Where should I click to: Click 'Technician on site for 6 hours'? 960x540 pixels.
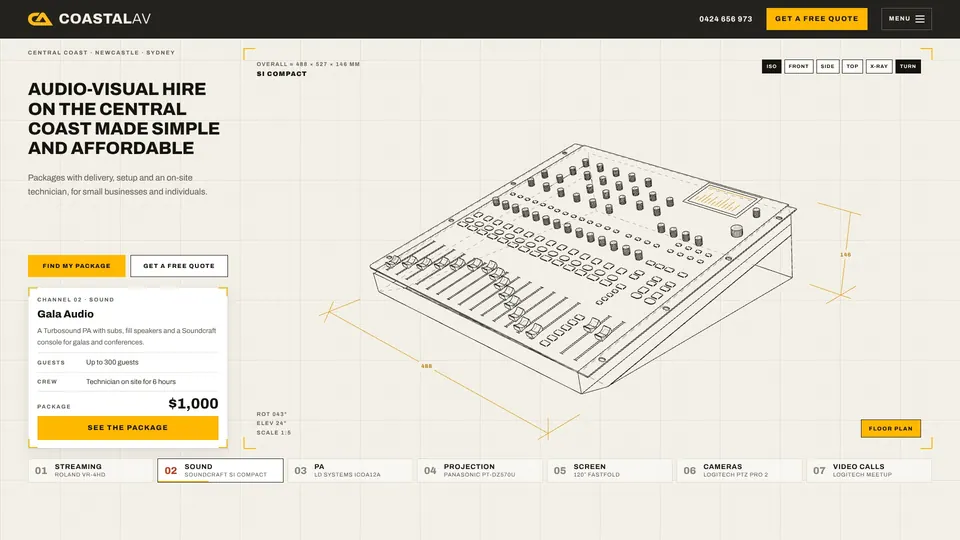131,381
